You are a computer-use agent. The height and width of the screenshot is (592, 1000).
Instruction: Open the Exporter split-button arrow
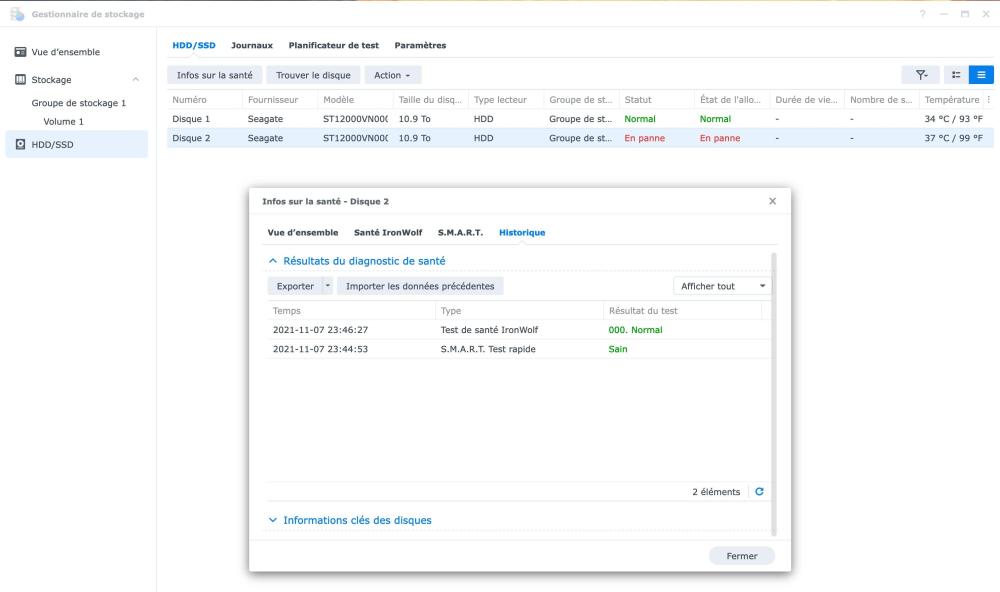[x=327, y=286]
